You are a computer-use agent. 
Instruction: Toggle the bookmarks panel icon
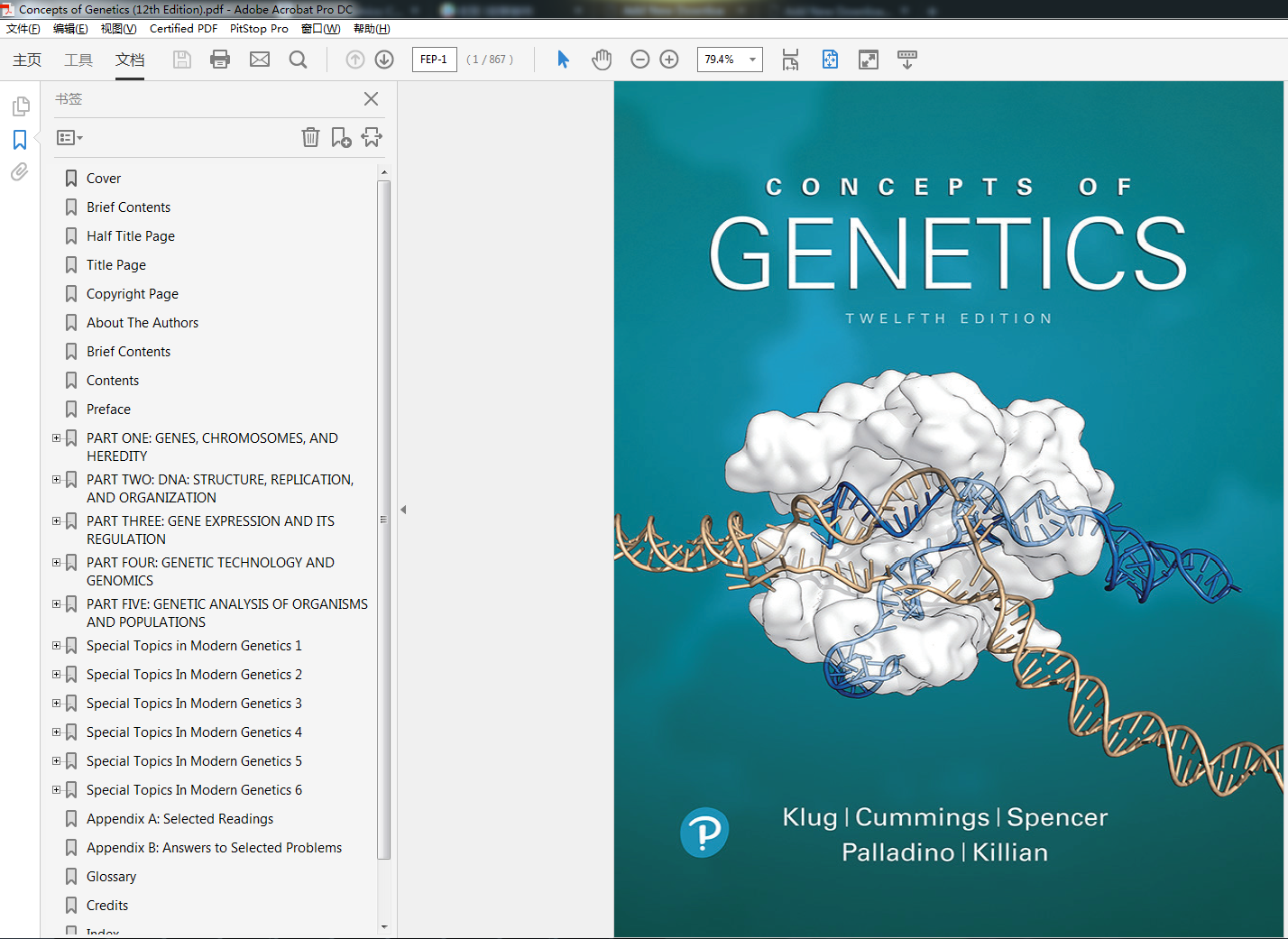pos(20,140)
